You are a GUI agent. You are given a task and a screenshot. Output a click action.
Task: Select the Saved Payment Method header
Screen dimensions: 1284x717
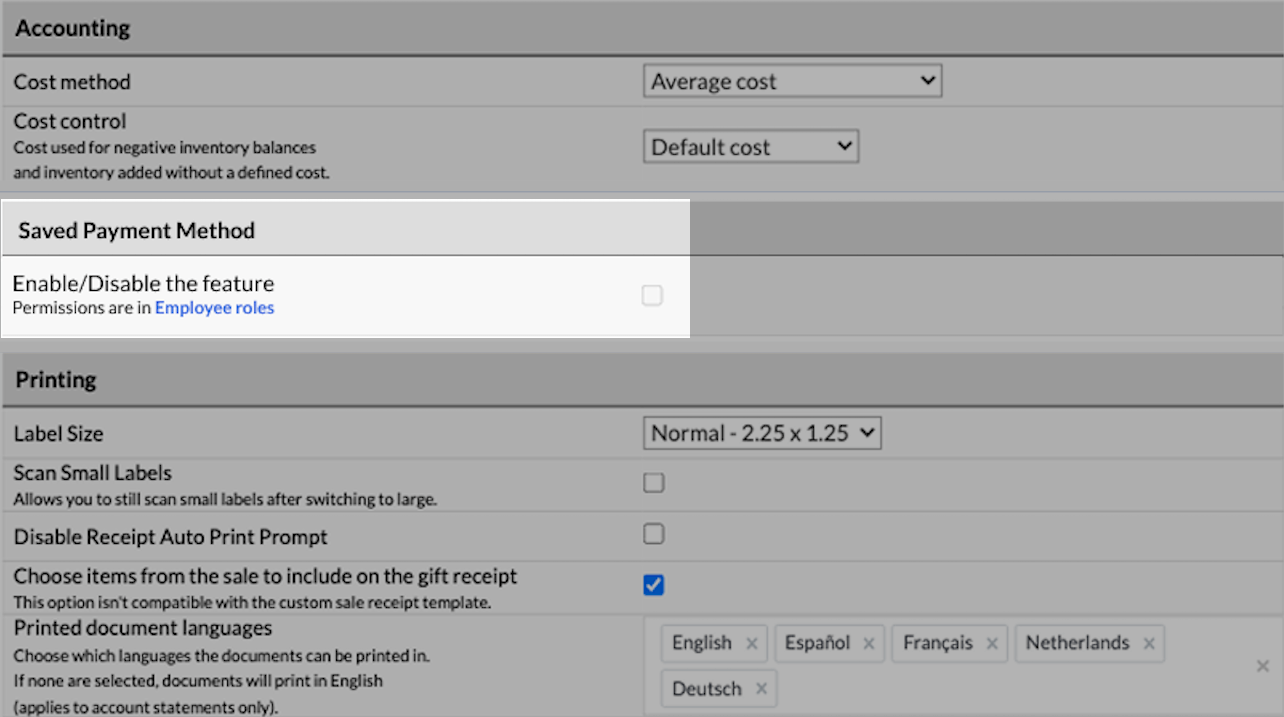click(x=136, y=230)
